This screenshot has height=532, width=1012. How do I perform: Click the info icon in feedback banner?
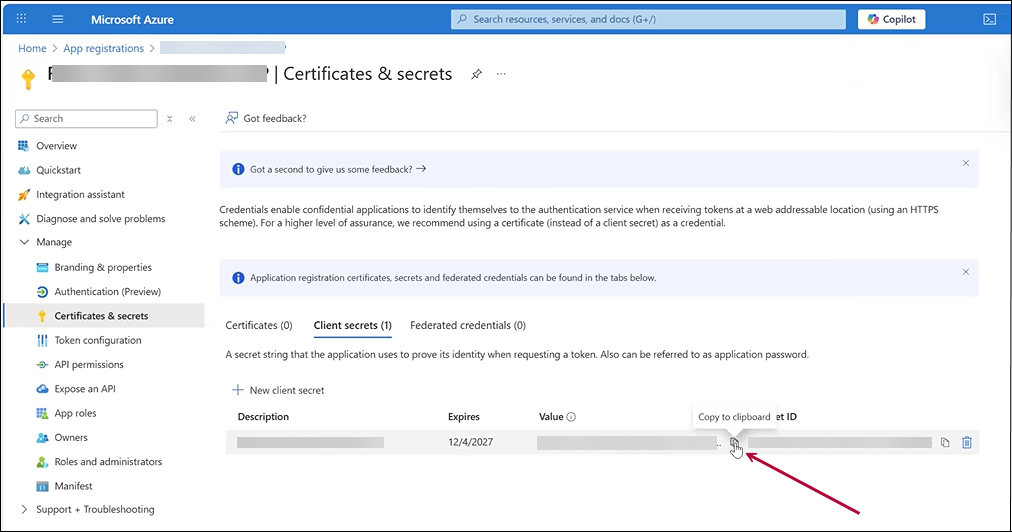coord(238,169)
